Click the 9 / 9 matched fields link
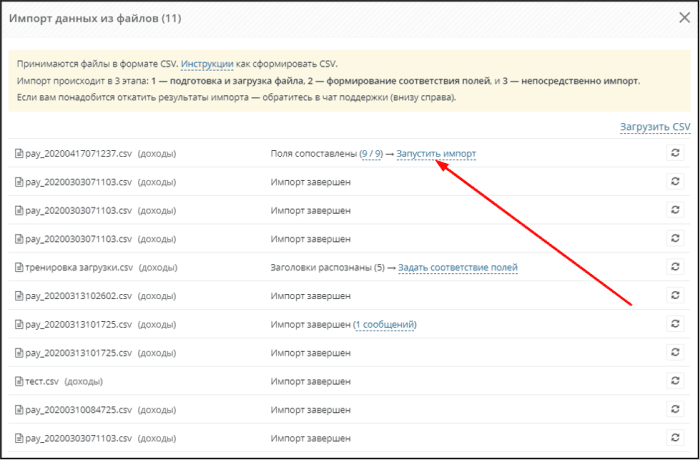 371,154
